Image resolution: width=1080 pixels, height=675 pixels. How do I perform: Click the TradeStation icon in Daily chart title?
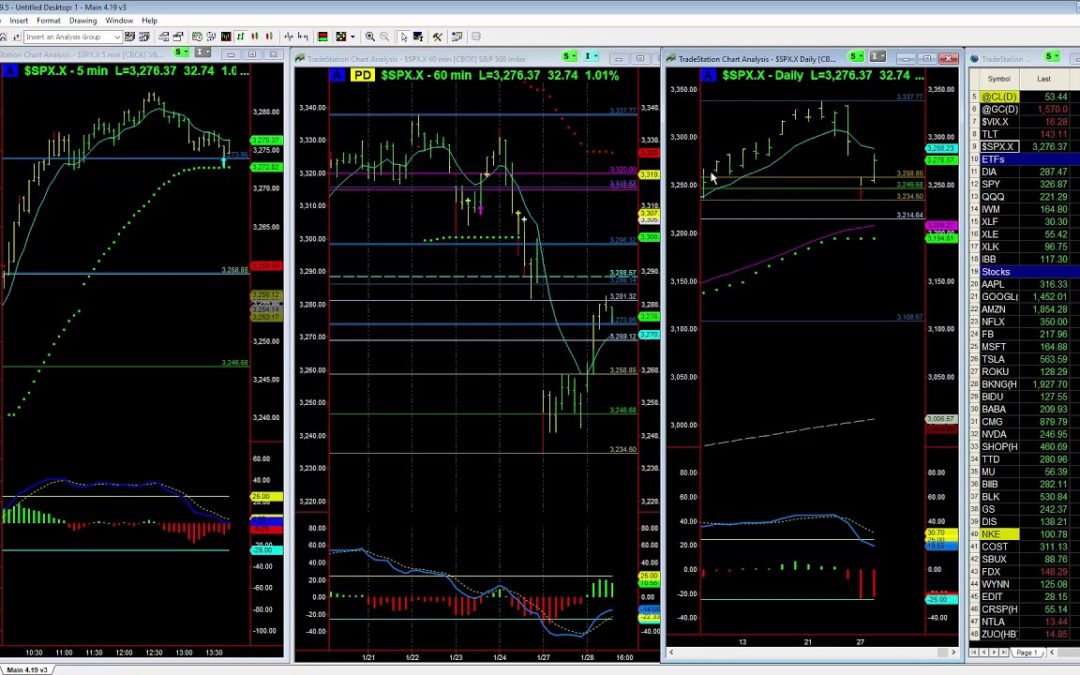point(672,59)
